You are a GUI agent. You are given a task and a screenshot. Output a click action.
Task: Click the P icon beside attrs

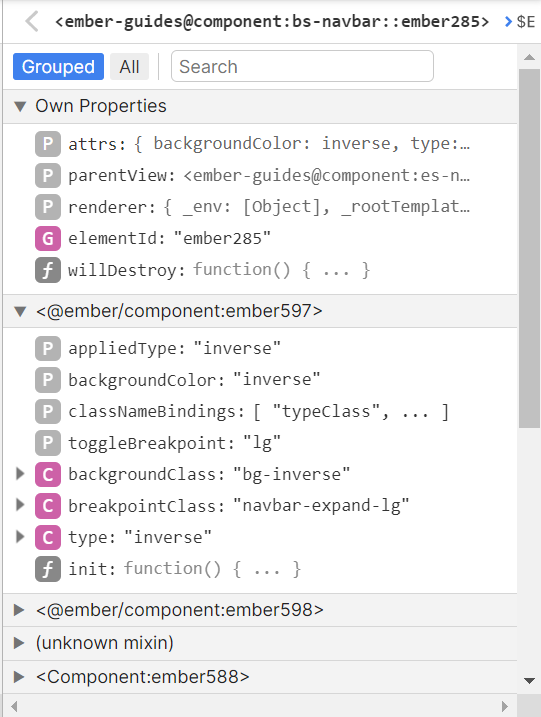pos(48,144)
